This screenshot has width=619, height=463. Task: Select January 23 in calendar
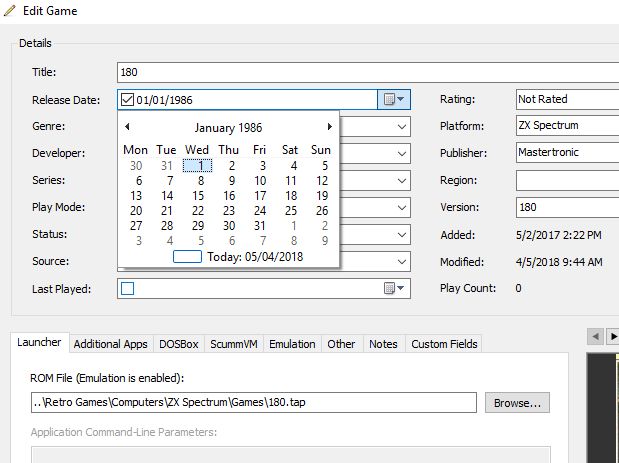tap(229, 211)
